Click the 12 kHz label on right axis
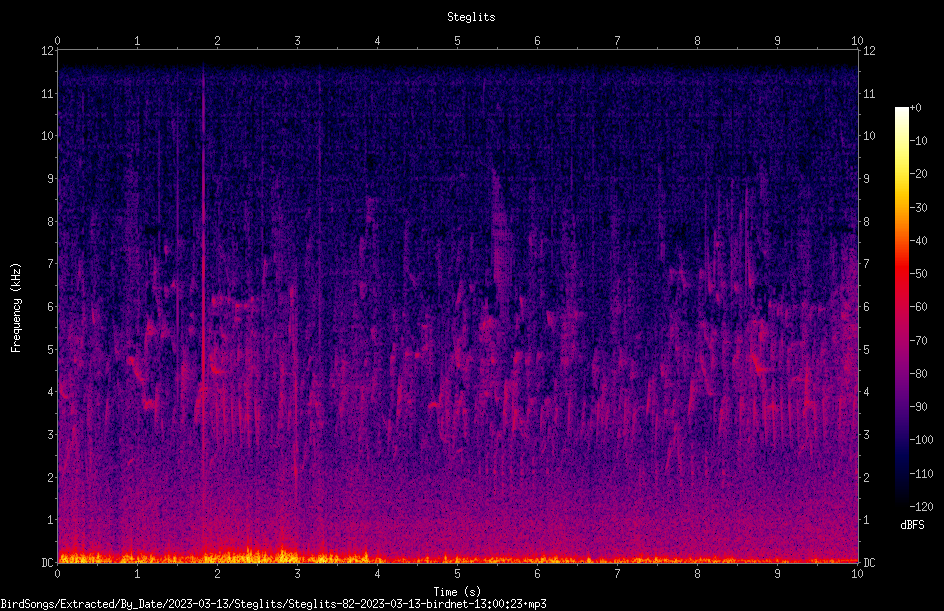944x611 pixels. (x=869, y=51)
